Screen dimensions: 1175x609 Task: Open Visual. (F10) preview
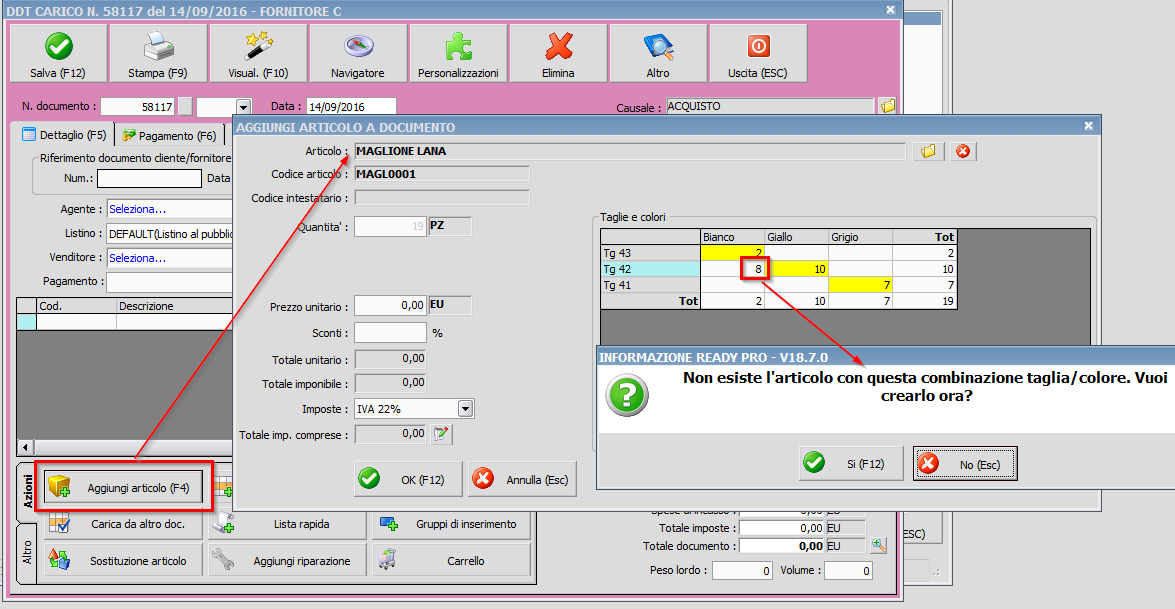click(259, 53)
